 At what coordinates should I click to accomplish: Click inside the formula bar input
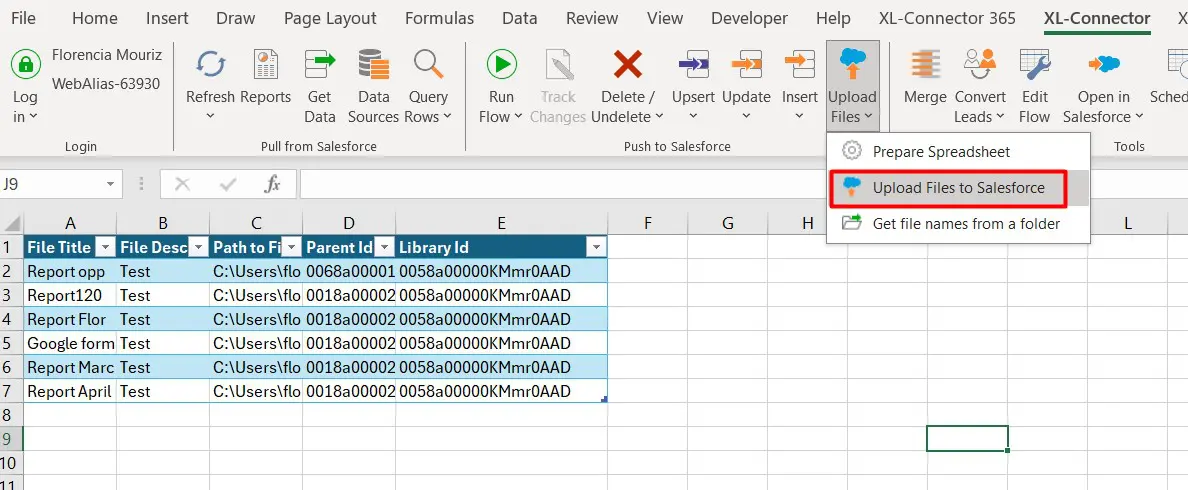pos(742,184)
